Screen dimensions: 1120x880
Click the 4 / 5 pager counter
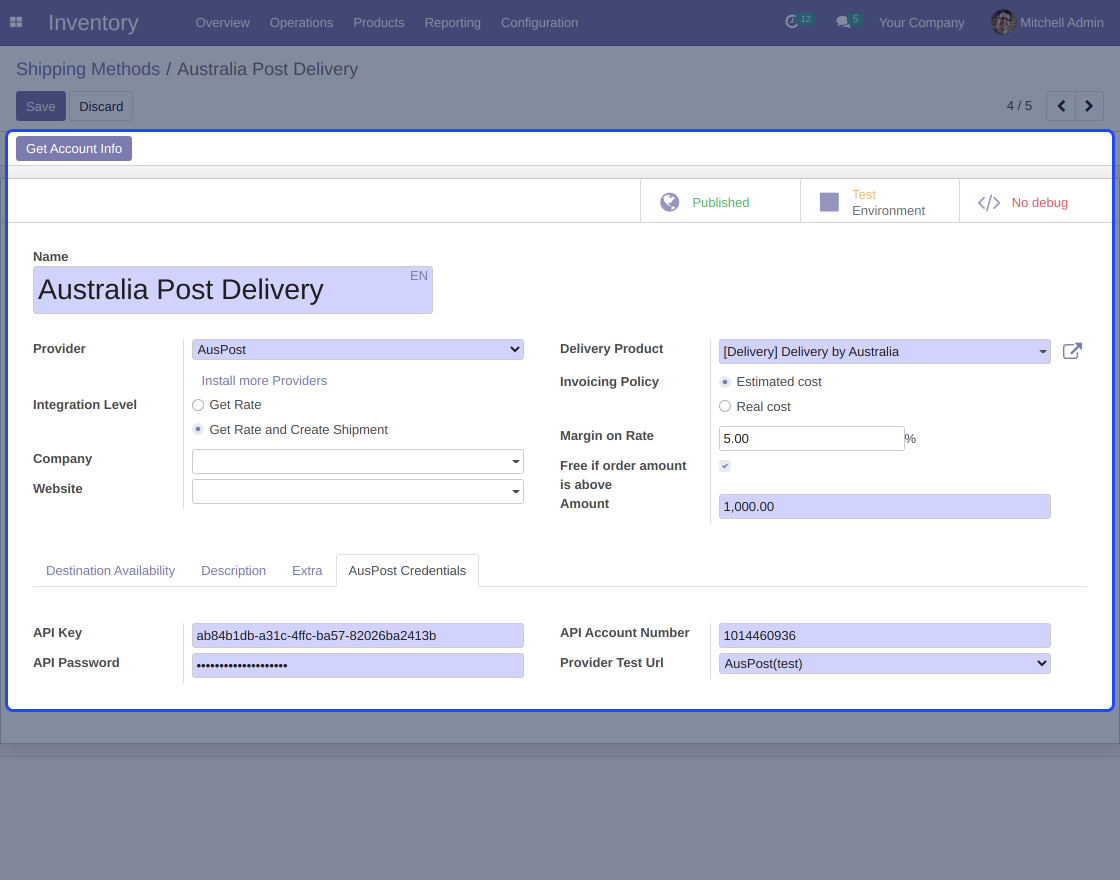tap(1019, 106)
